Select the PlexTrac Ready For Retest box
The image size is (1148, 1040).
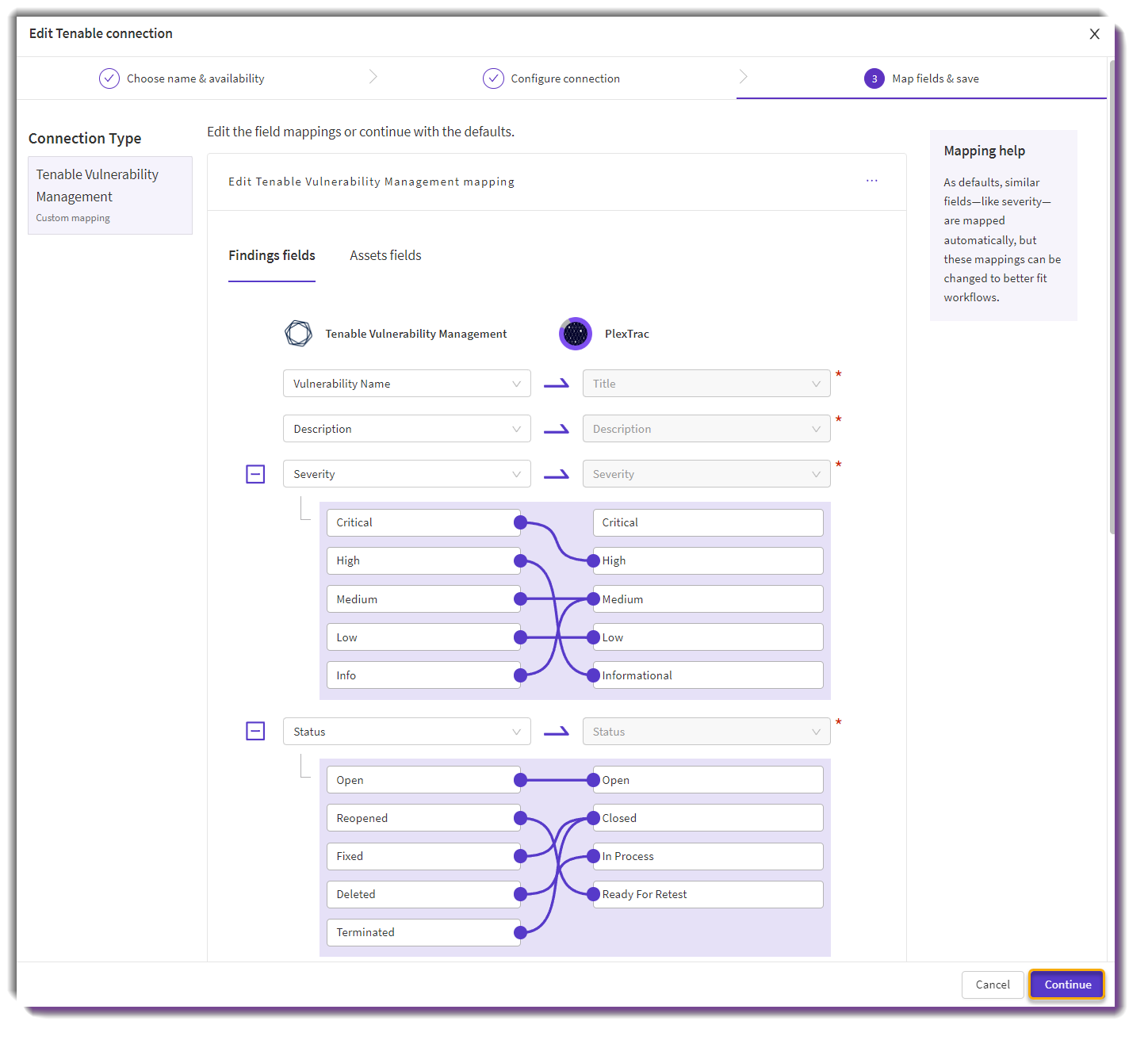[x=708, y=894]
